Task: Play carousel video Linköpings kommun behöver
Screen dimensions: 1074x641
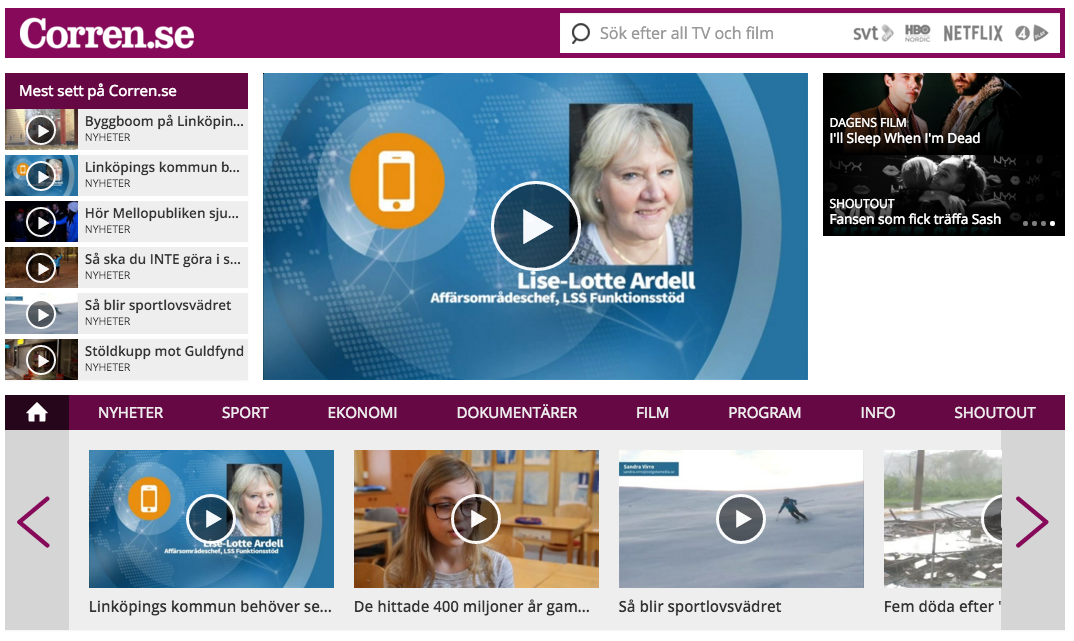Action: click(x=212, y=519)
